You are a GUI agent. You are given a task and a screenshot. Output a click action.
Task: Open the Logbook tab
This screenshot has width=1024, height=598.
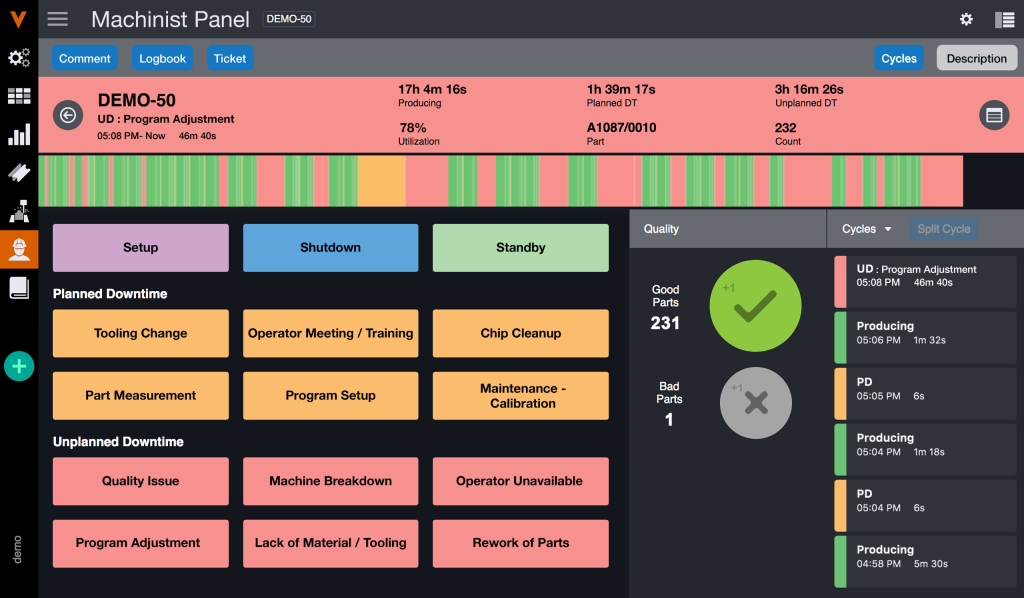click(162, 58)
